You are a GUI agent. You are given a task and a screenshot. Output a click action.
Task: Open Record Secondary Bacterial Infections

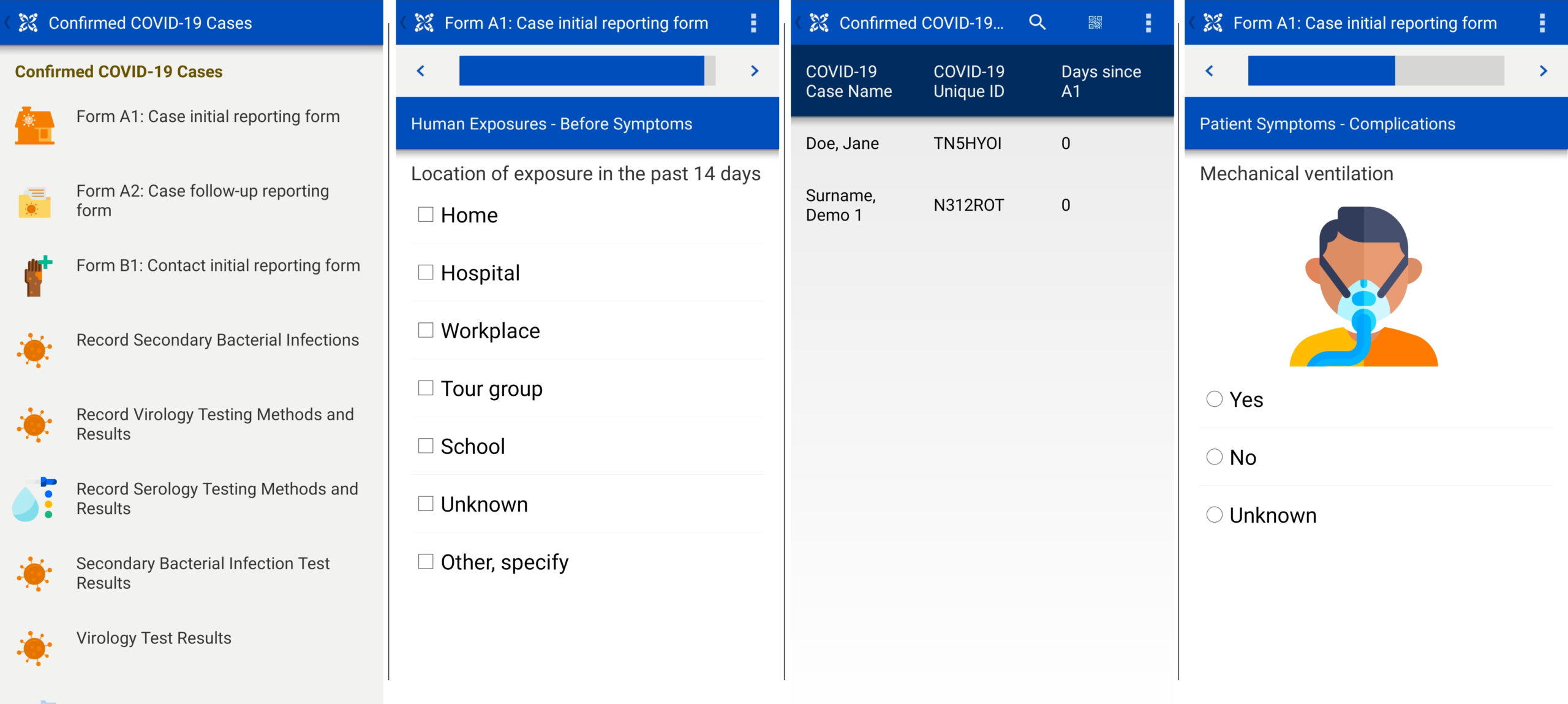coord(218,339)
